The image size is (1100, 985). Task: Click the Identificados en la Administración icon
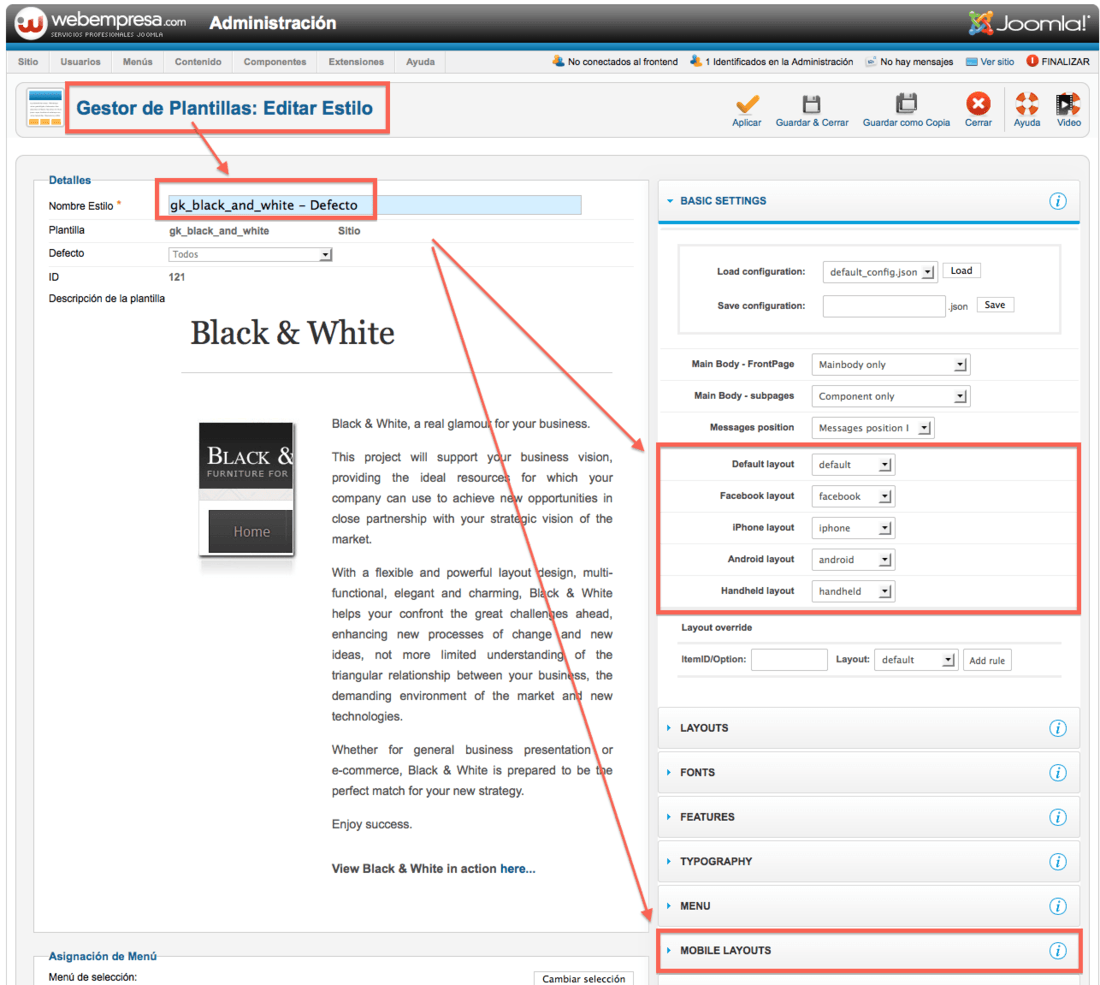click(696, 61)
